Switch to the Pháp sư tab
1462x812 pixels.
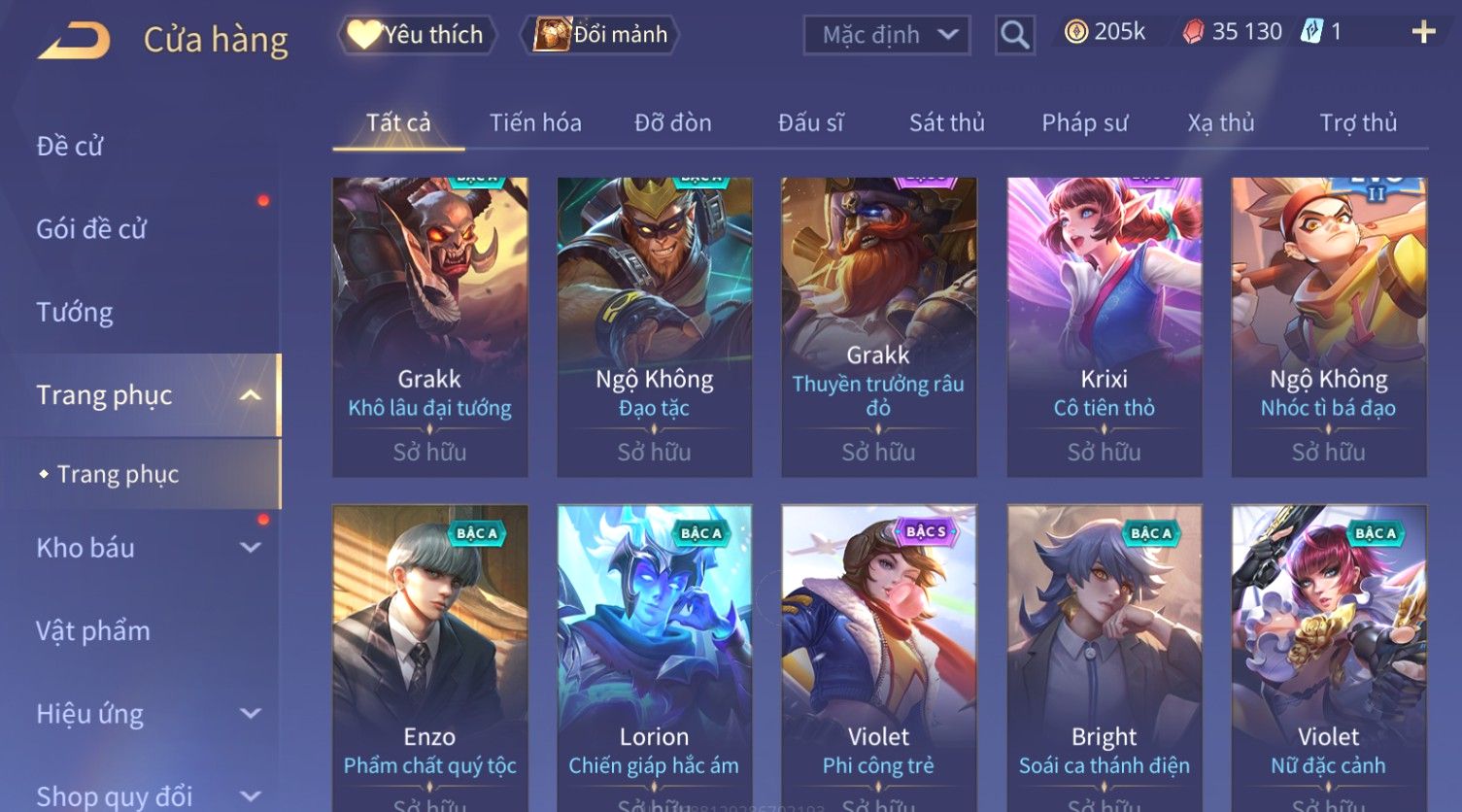pos(1084,122)
